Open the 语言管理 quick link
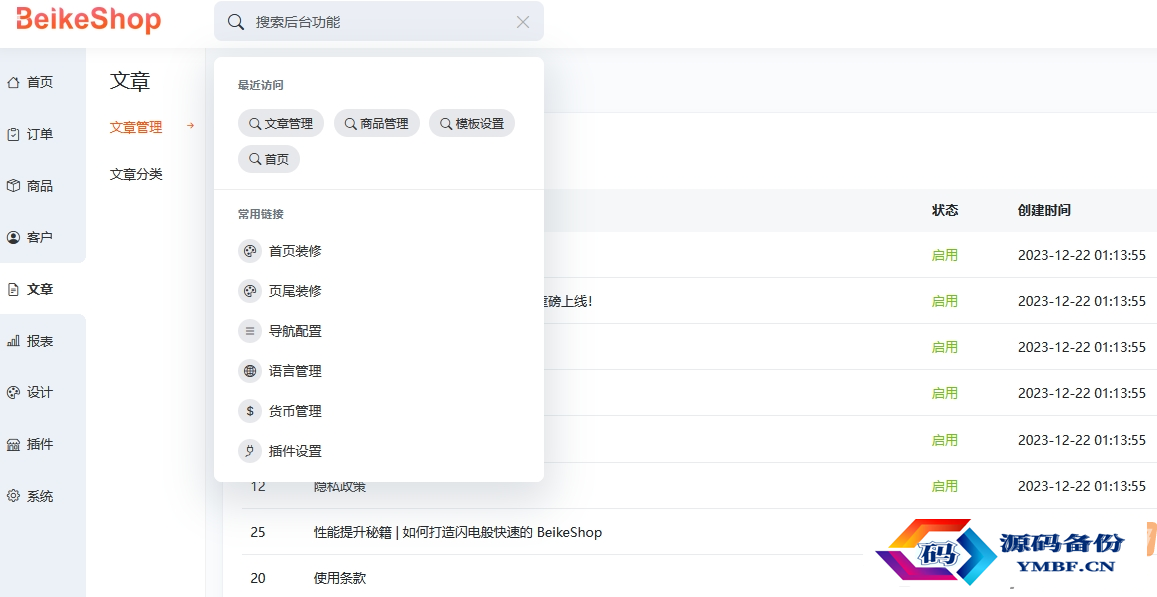1157x597 pixels. pos(295,371)
